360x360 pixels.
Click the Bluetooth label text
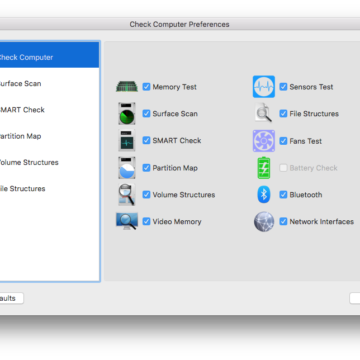pyautogui.click(x=306, y=195)
